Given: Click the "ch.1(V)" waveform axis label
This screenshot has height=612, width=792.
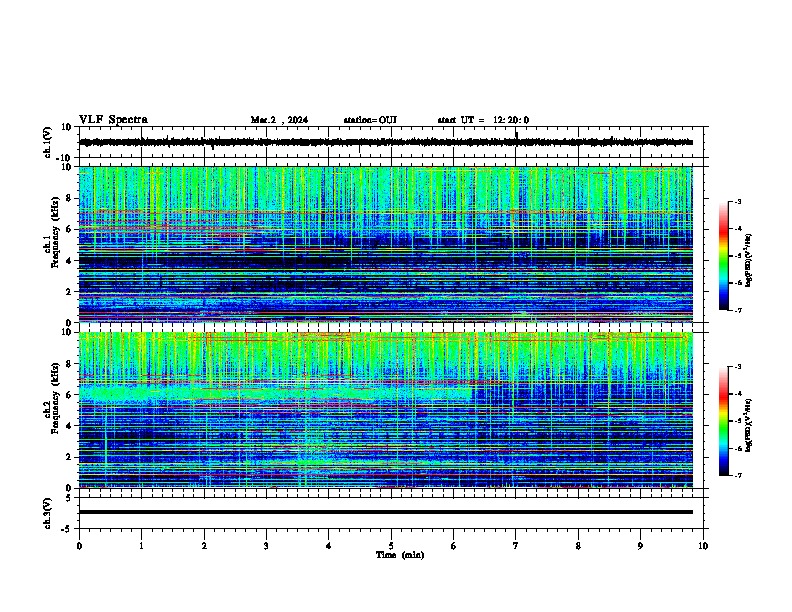Looking at the screenshot, I should pos(48,142).
